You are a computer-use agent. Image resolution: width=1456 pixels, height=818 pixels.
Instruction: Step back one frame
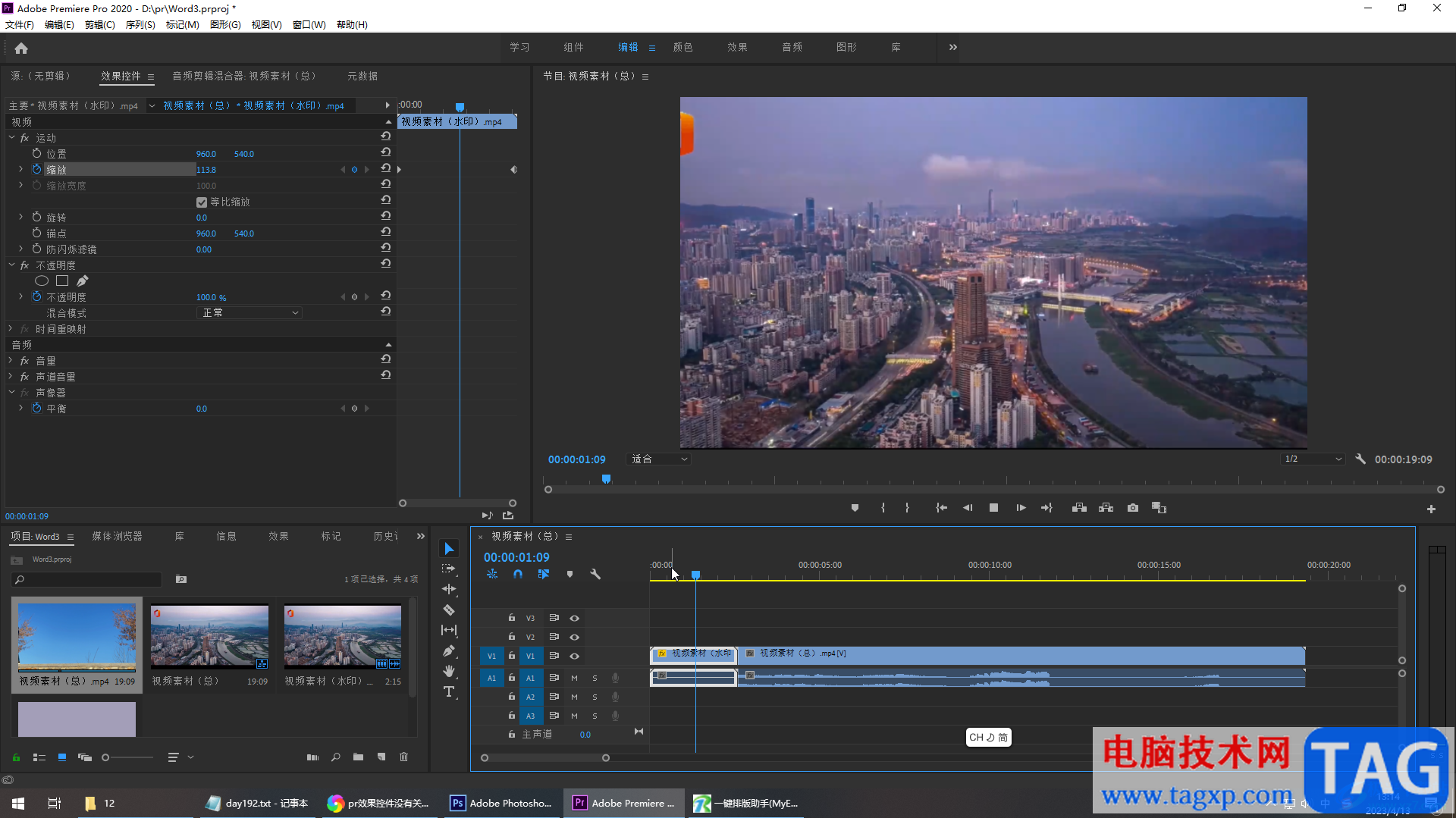968,508
